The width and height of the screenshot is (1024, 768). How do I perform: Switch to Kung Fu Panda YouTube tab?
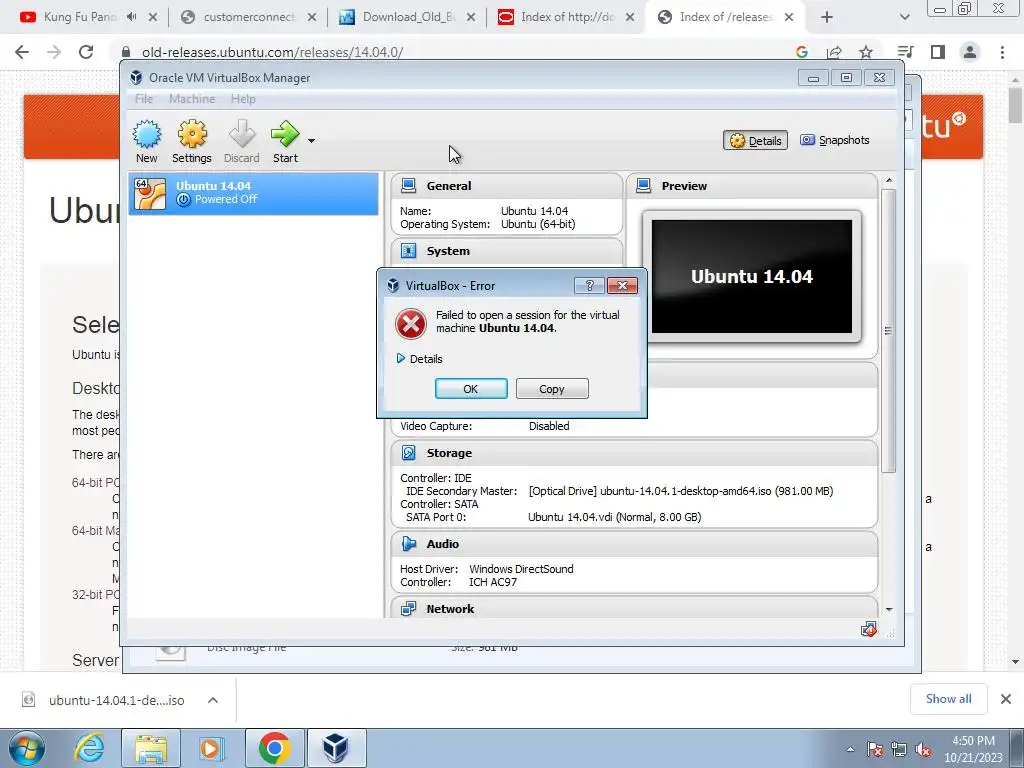82,17
